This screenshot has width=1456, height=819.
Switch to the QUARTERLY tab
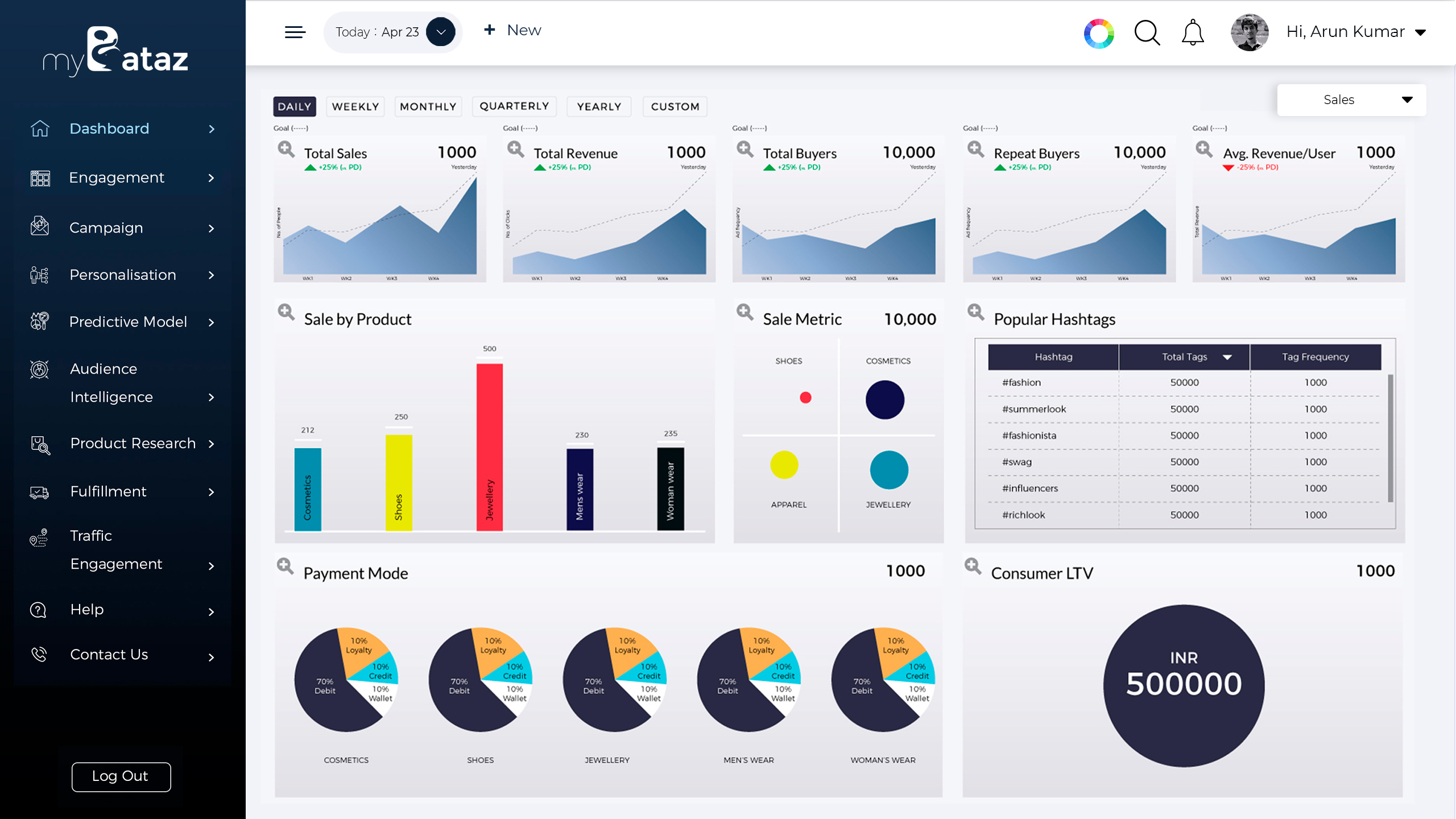pyautogui.click(x=514, y=106)
